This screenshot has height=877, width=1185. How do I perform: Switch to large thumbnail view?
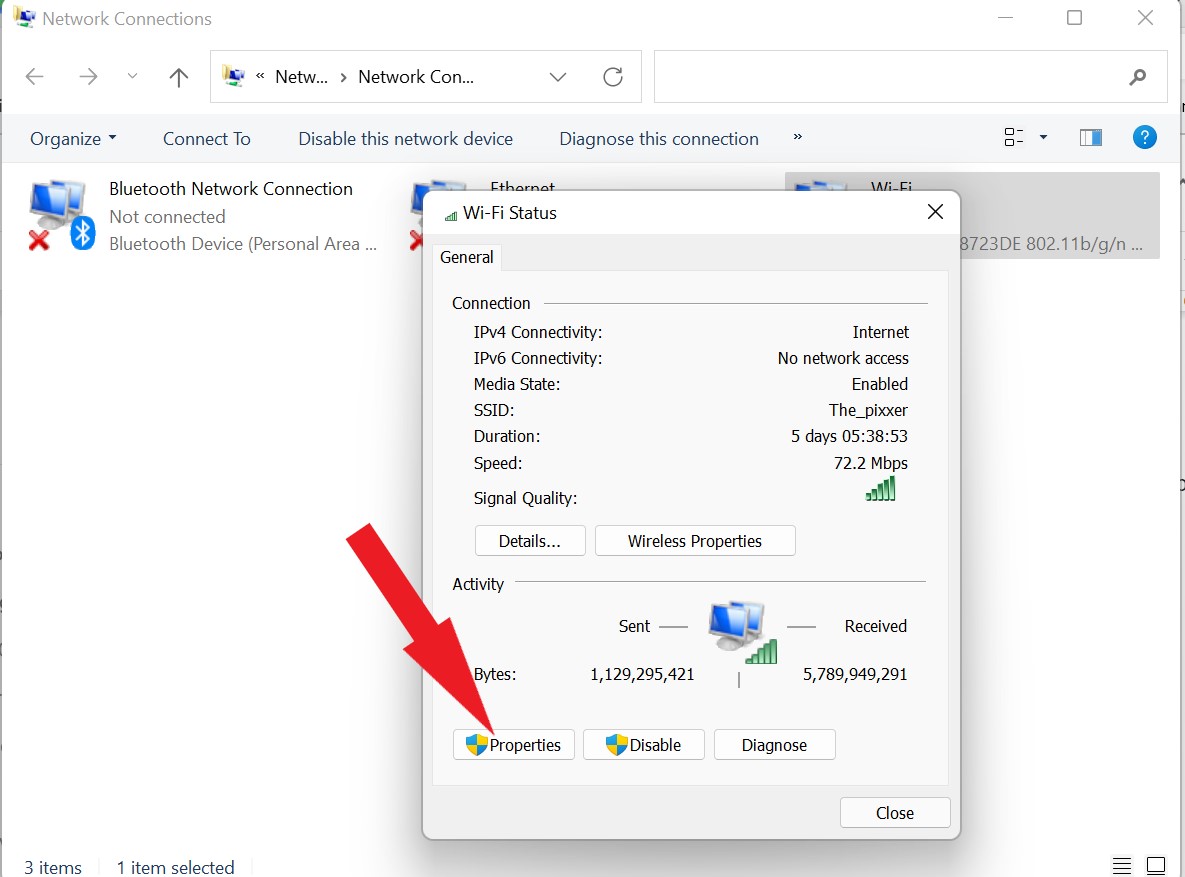(1155, 865)
